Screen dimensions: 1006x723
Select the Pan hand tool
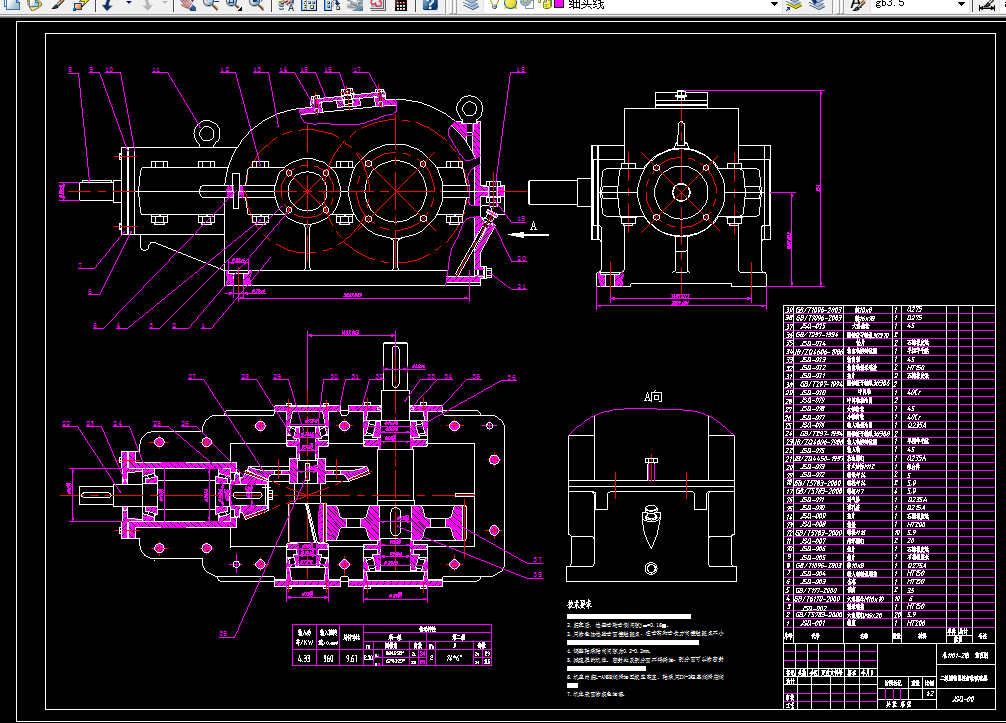click(187, 4)
